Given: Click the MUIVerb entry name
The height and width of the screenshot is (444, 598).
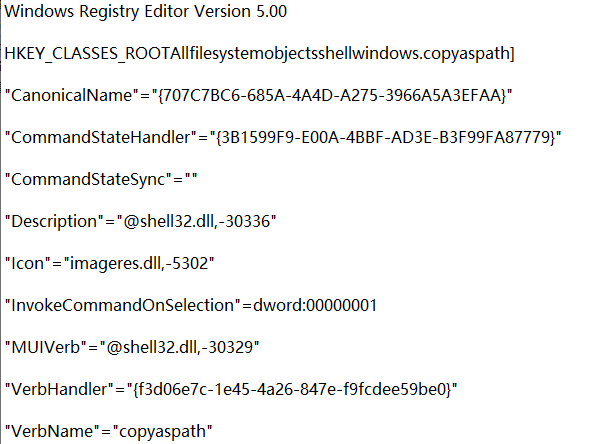Looking at the screenshot, I should coord(45,347).
